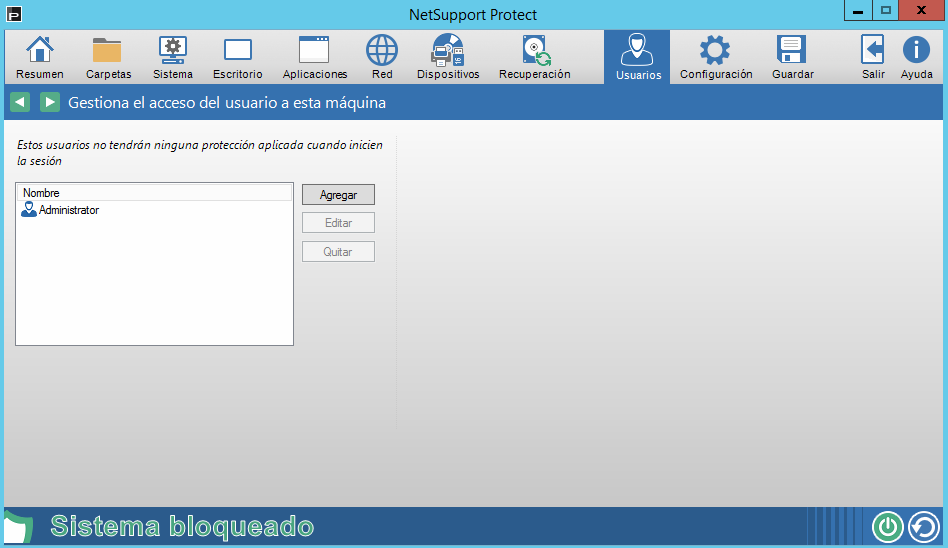Image resolution: width=948 pixels, height=548 pixels.
Task: Click the Guardar save icon
Action: pyautogui.click(x=793, y=58)
